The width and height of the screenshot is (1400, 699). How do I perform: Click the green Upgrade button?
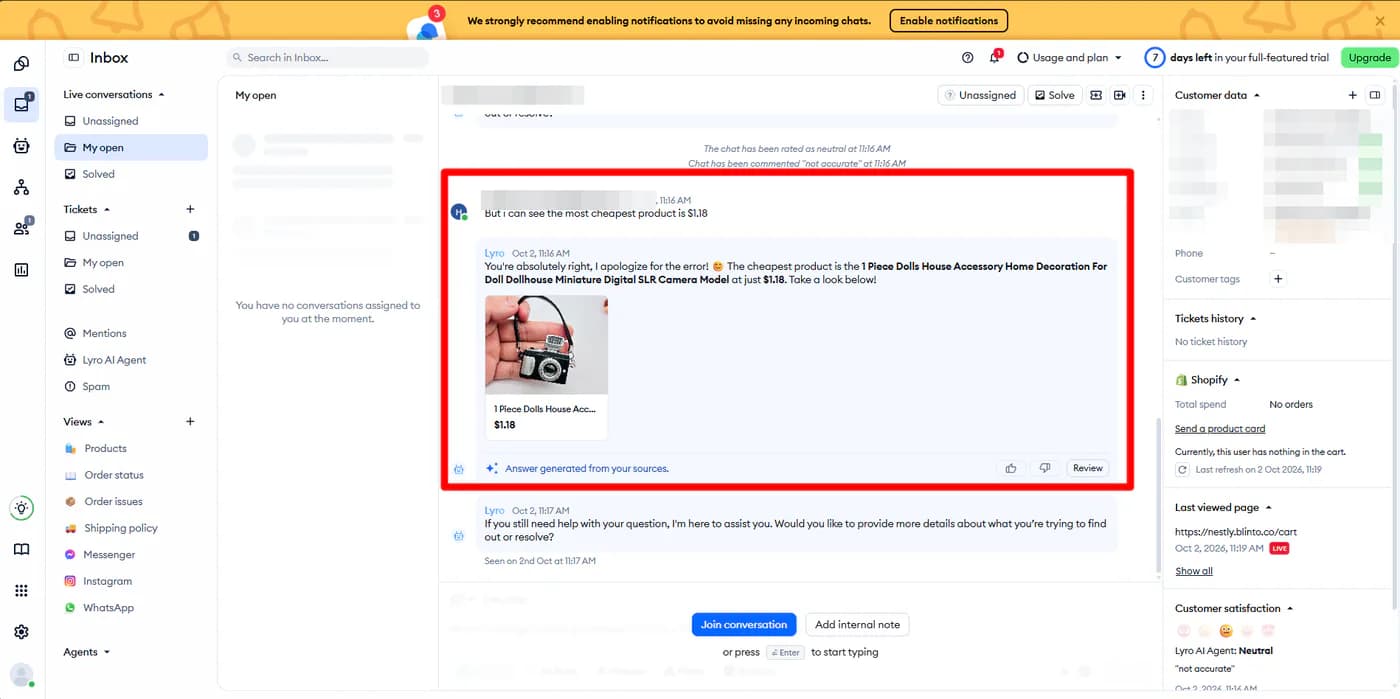[x=1369, y=58]
